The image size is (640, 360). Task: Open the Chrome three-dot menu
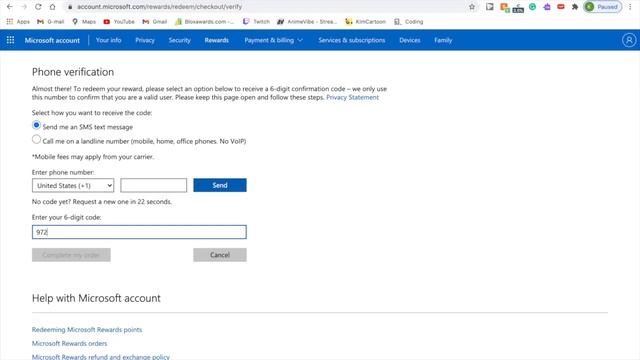[630, 7]
